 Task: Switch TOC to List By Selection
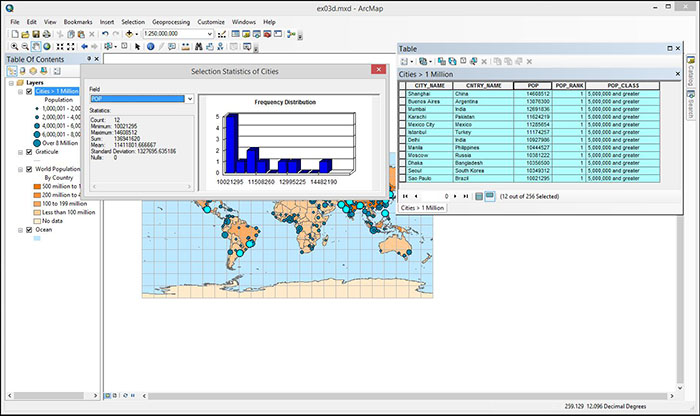[x=44, y=71]
